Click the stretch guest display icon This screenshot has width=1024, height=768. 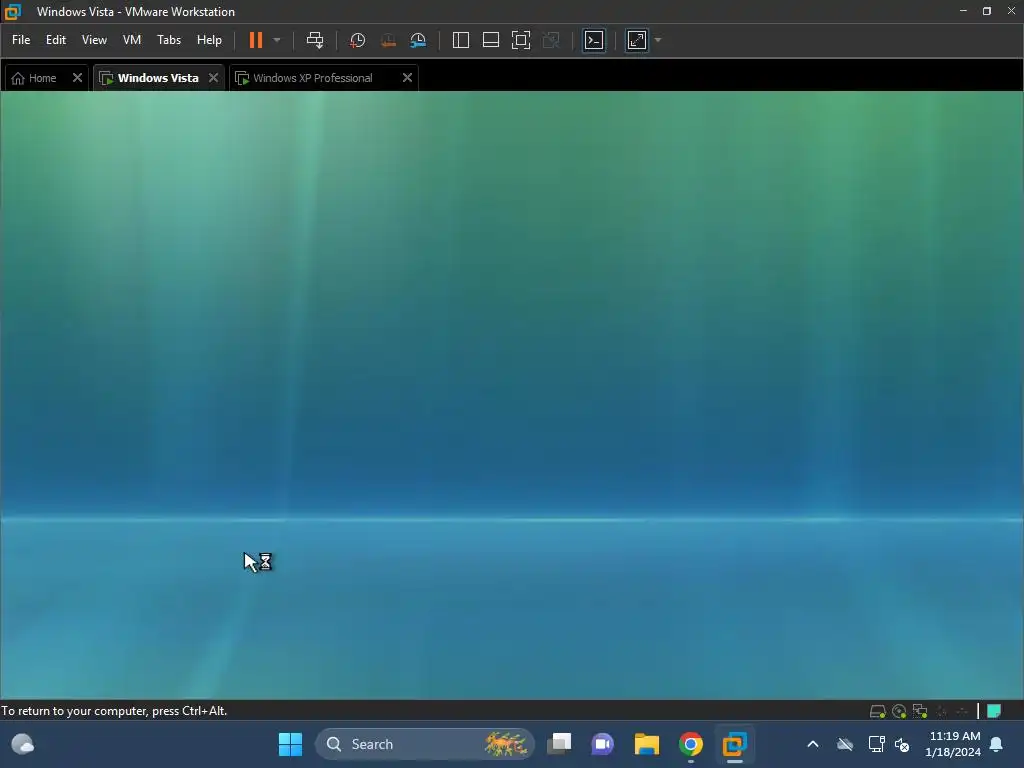(637, 40)
